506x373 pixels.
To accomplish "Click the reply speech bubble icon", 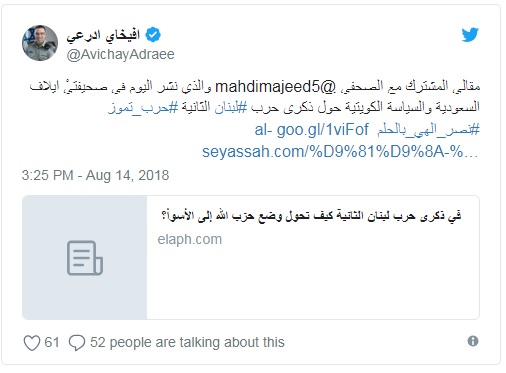I will click(77, 343).
